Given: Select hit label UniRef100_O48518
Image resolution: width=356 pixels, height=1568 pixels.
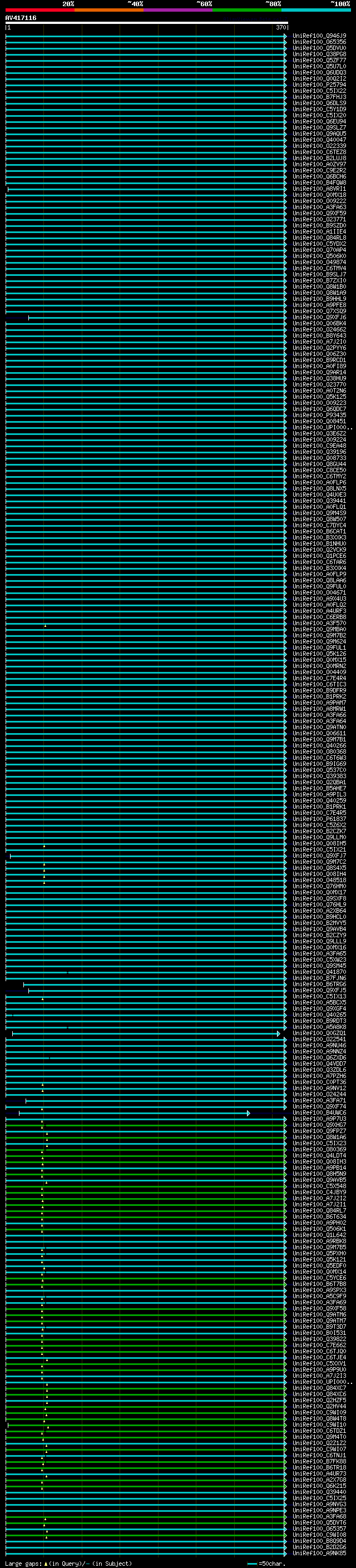Looking at the screenshot, I should pos(319,880).
